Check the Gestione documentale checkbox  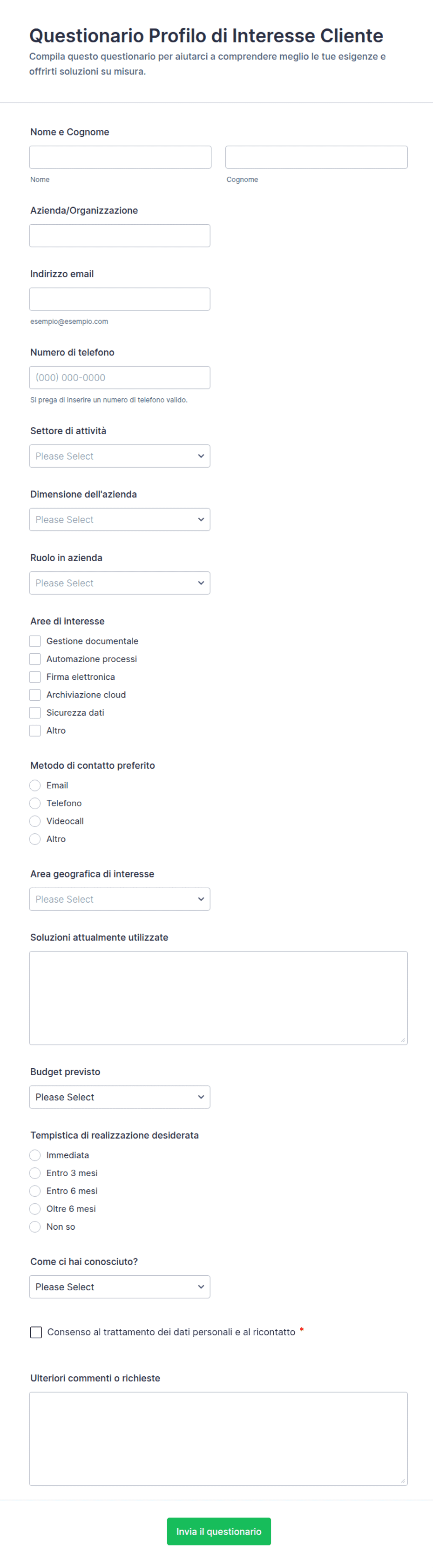[35, 641]
